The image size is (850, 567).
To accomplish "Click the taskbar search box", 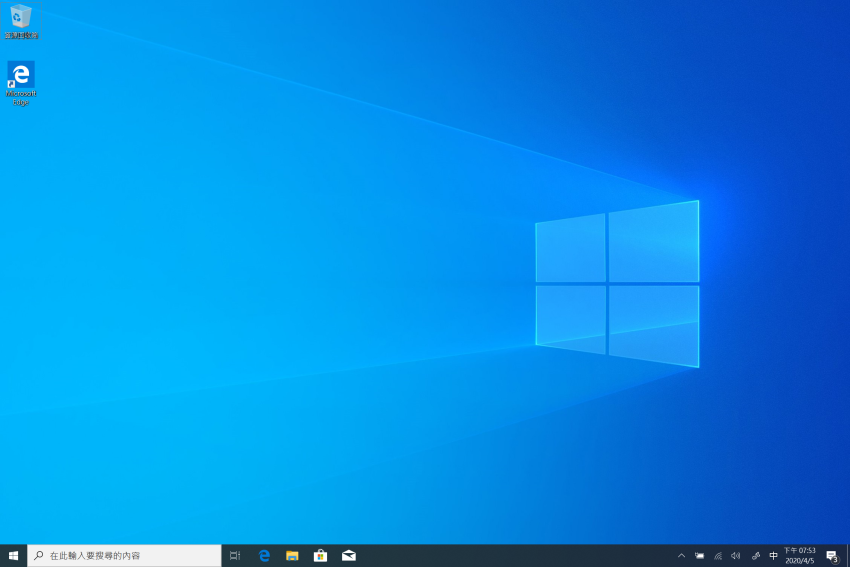I will 124,556.
